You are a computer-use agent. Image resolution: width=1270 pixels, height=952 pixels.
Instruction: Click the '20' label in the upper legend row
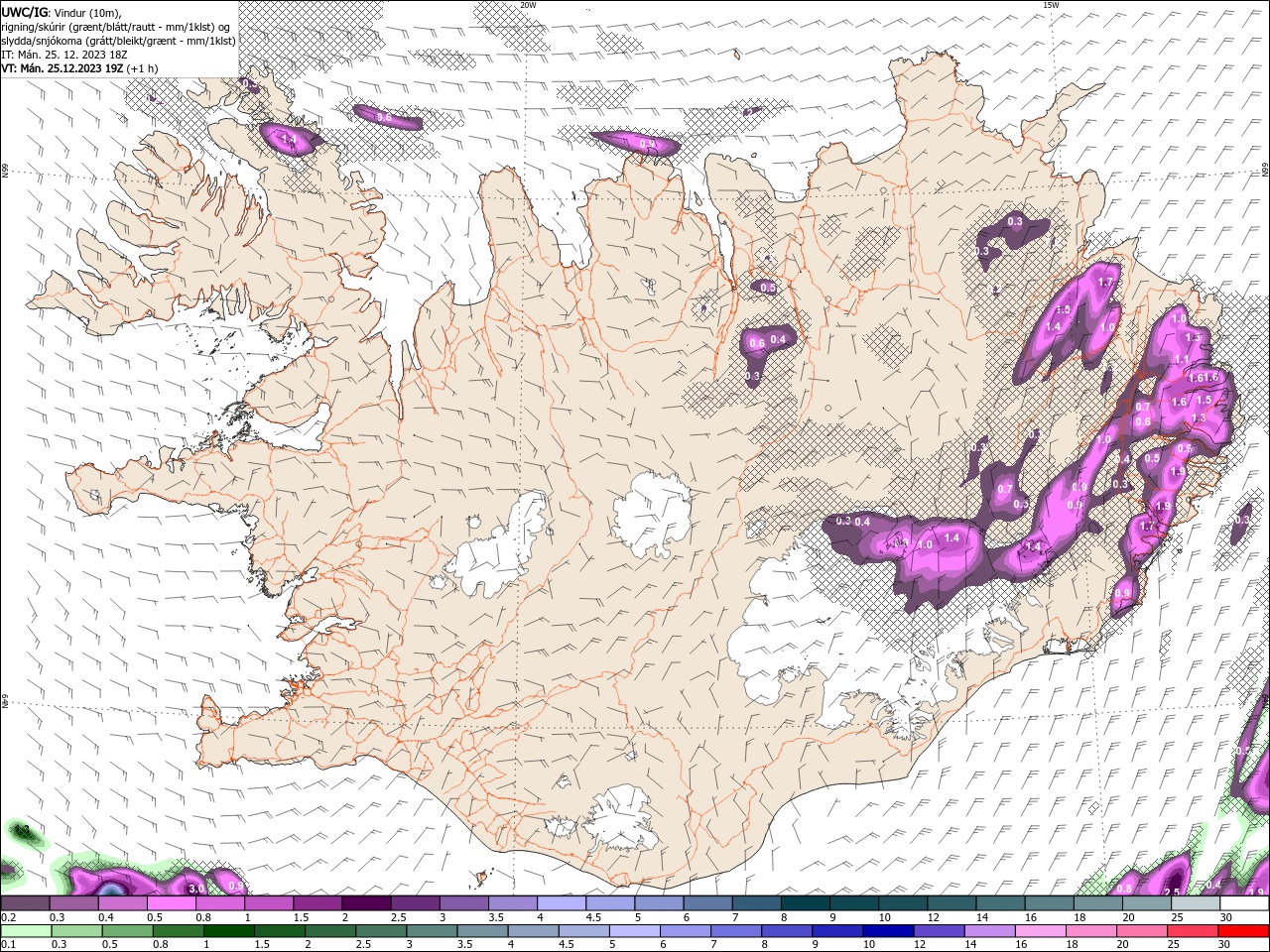tap(1129, 918)
